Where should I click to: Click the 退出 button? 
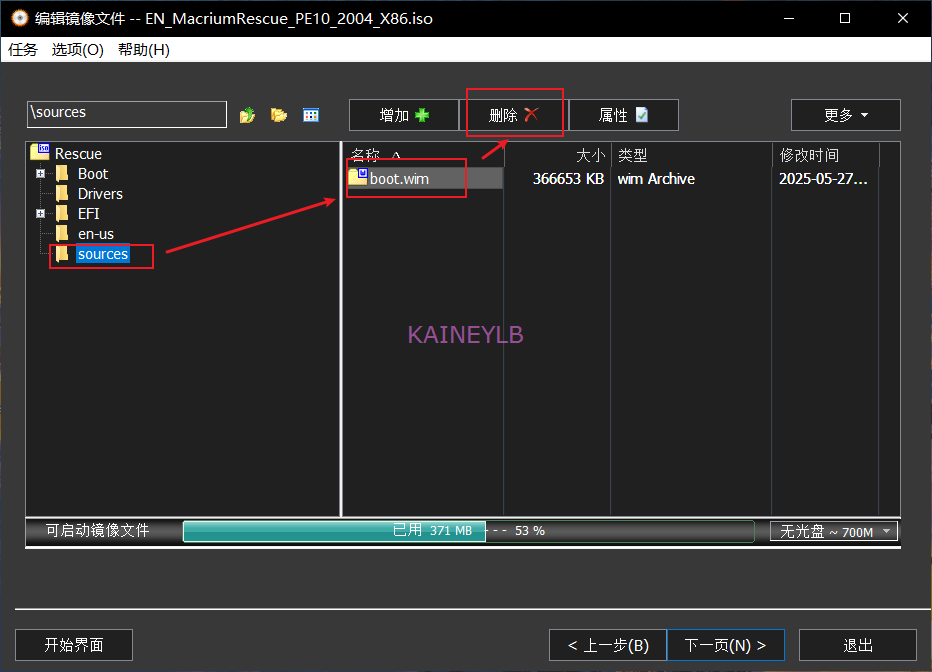tap(857, 645)
